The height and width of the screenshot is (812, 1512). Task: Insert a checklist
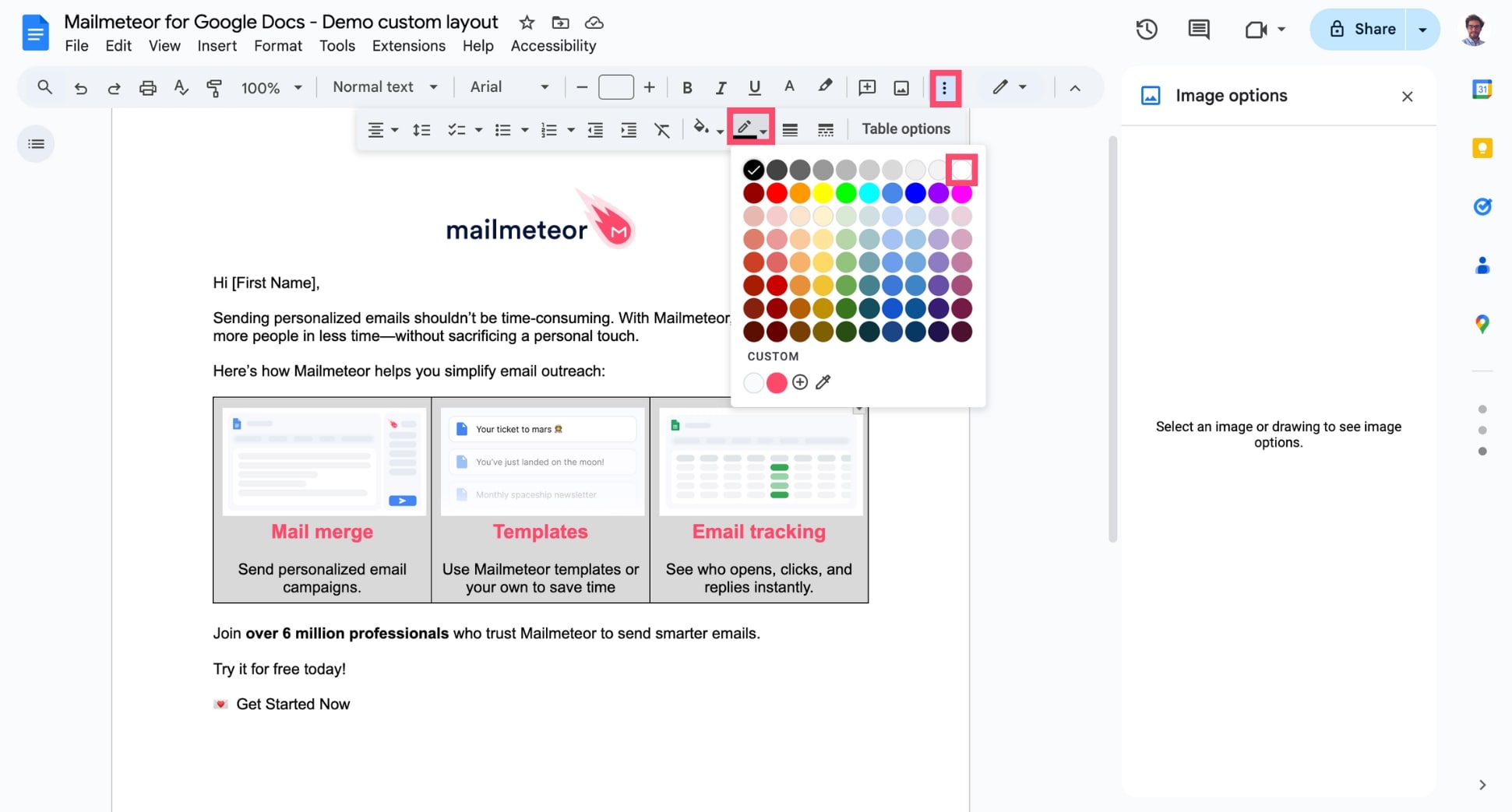pyautogui.click(x=456, y=130)
